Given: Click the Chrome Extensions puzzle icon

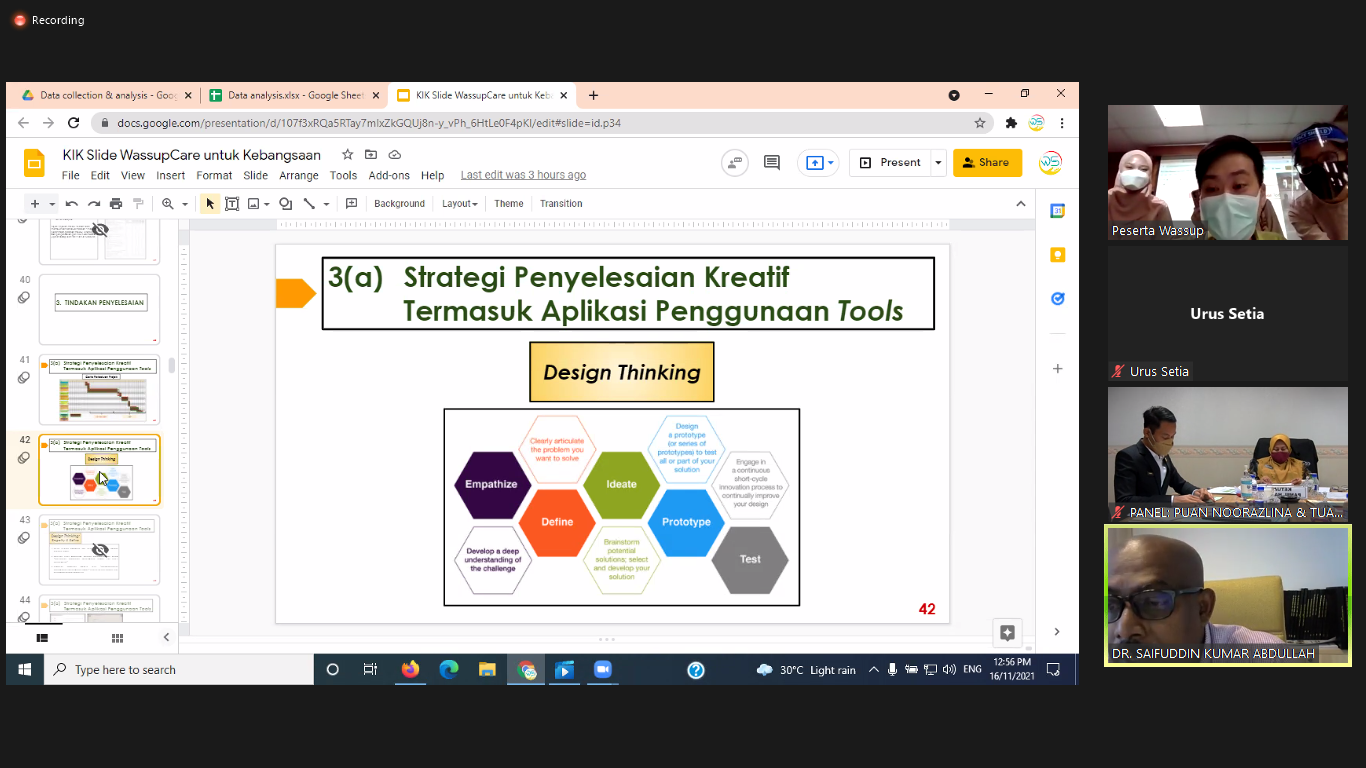Looking at the screenshot, I should pos(1011,123).
